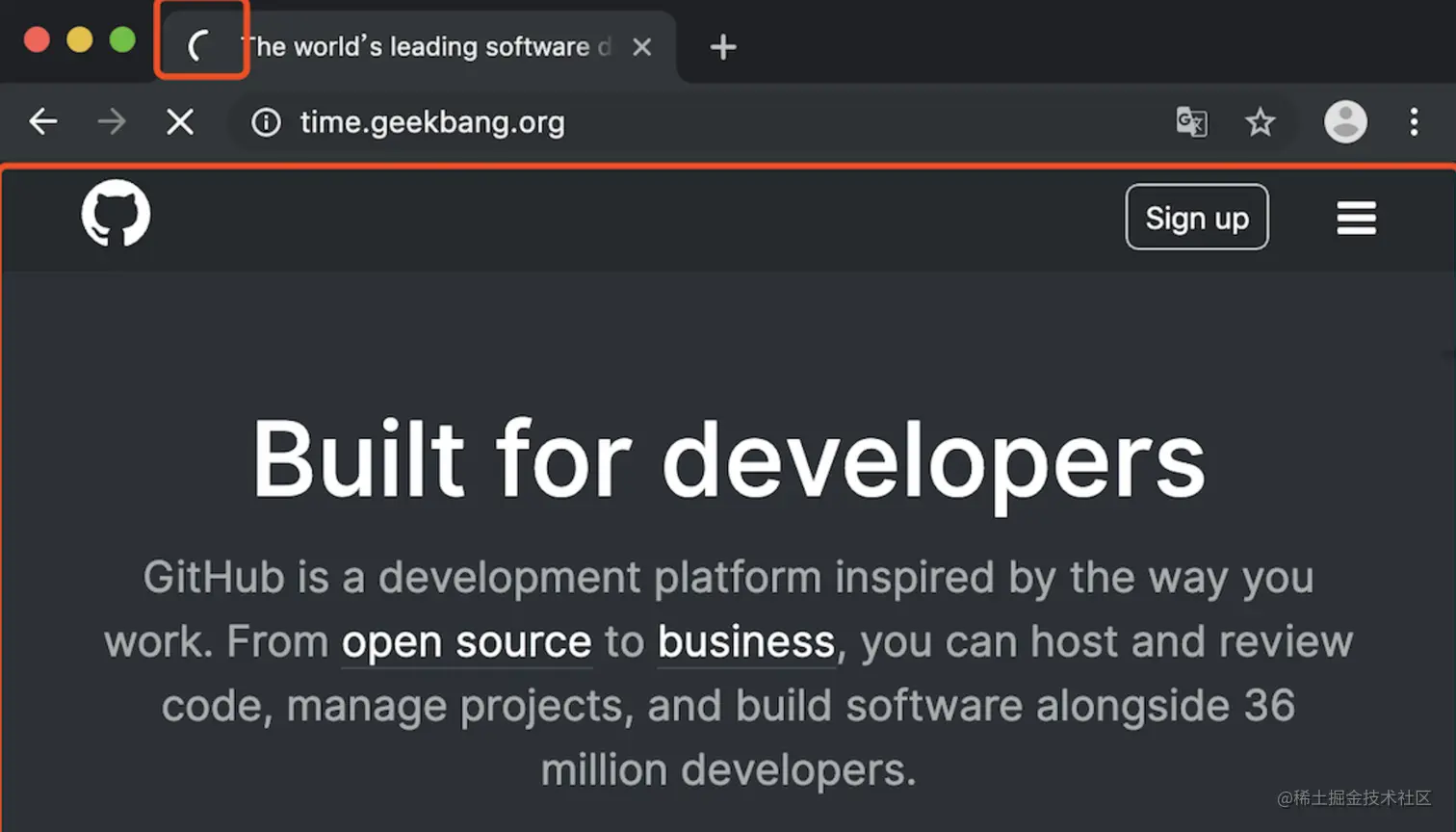This screenshot has height=832, width=1456.
Task: Click the Google Translate icon
Action: [1191, 122]
